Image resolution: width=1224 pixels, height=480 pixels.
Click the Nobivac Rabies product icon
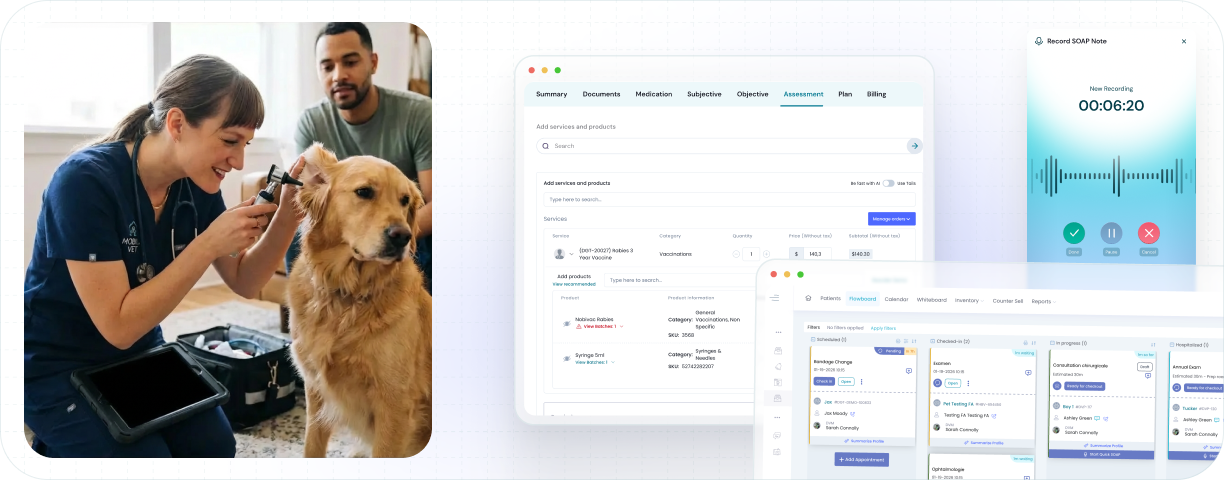click(x=567, y=323)
